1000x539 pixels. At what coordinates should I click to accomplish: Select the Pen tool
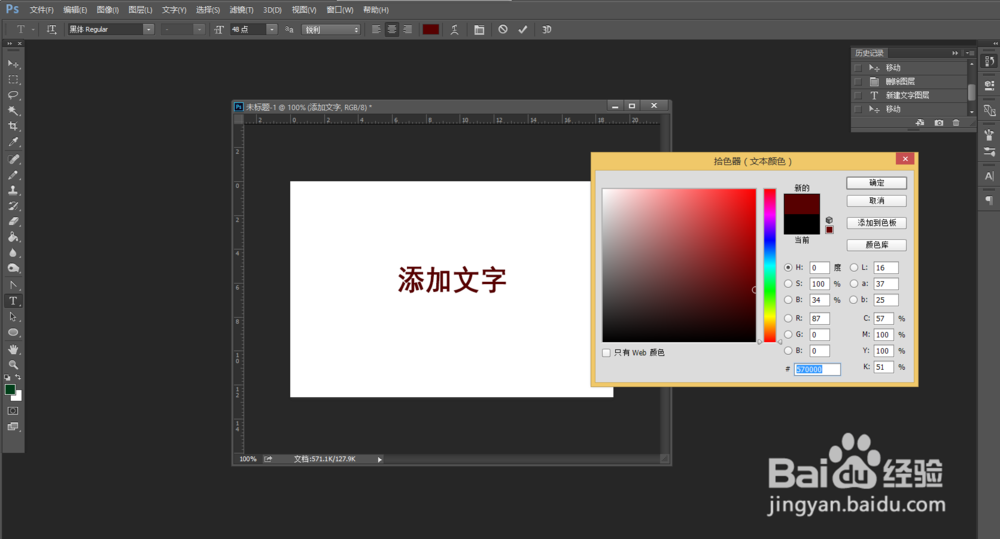coord(13,285)
